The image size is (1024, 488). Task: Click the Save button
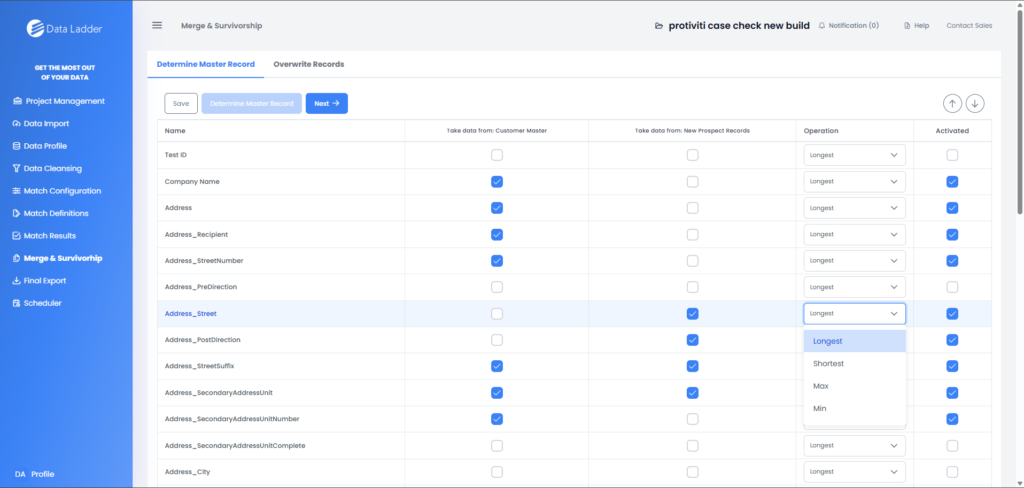[181, 103]
